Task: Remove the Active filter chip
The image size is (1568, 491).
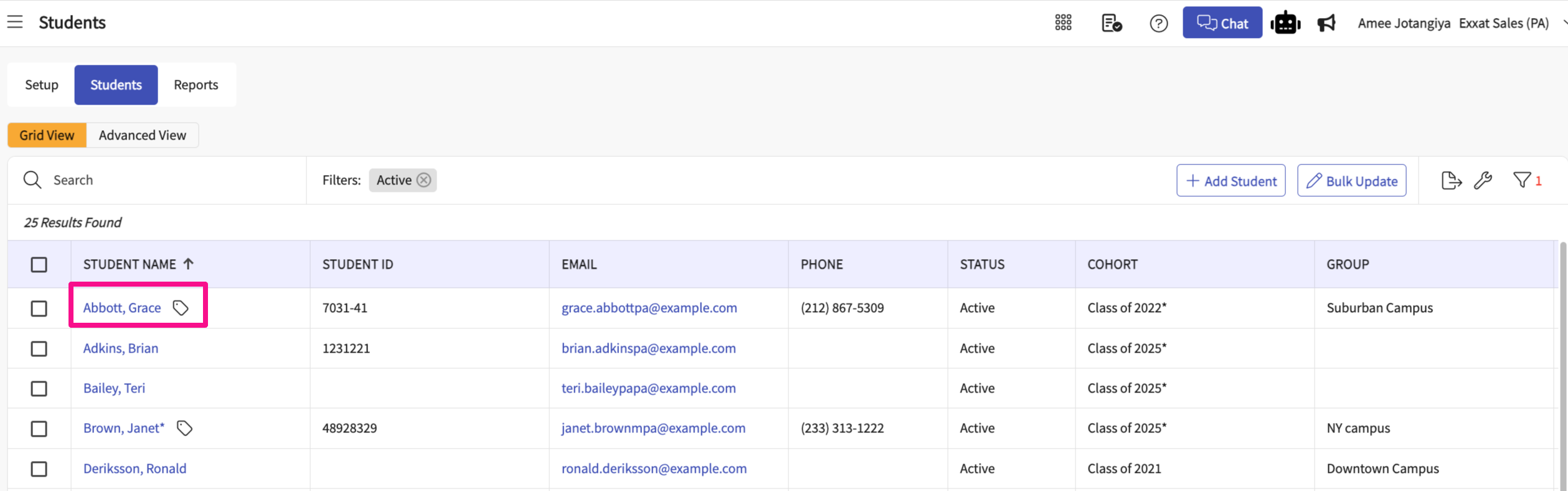Action: 424,180
